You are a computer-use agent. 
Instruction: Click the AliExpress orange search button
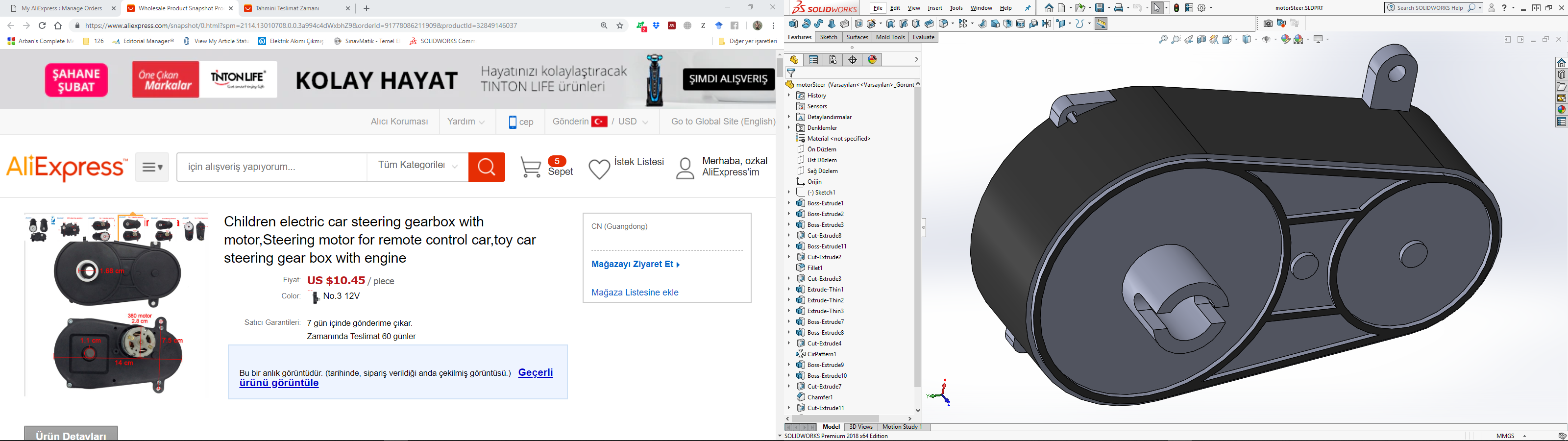point(487,167)
